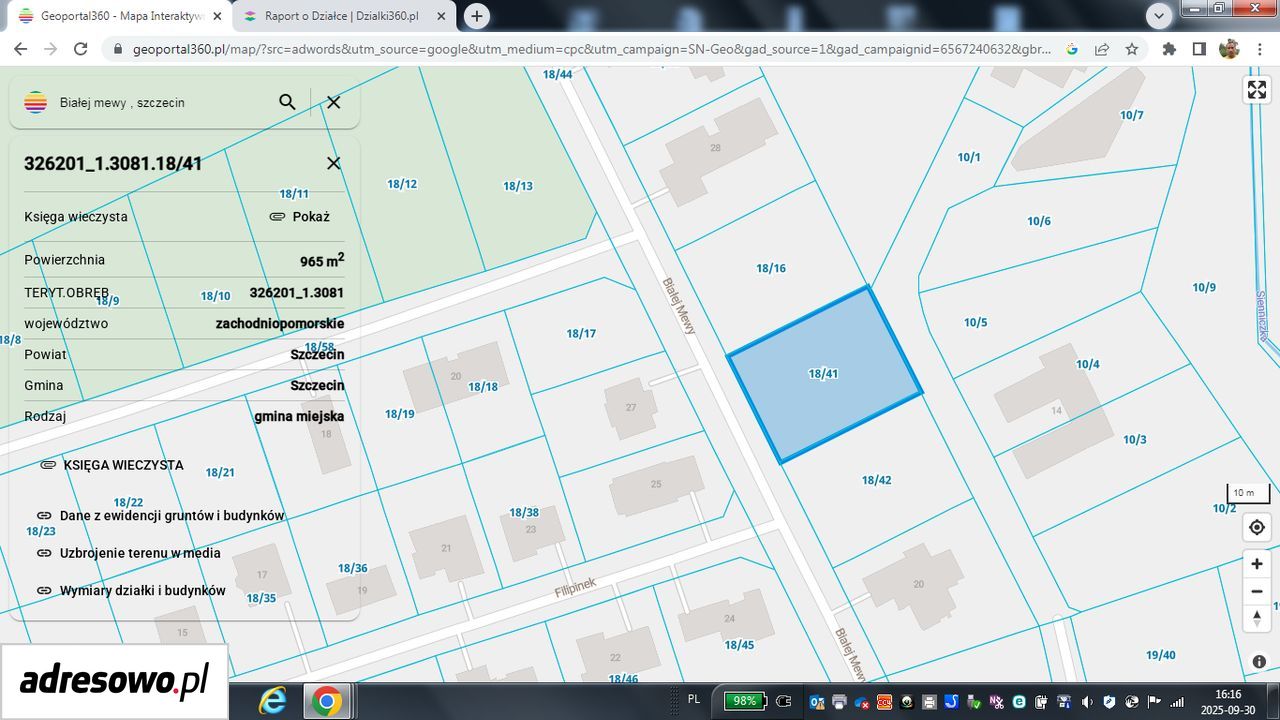The width and height of the screenshot is (1280, 720).
Task: Select the highlighted parcel 18/41 on map
Action: [x=824, y=374]
